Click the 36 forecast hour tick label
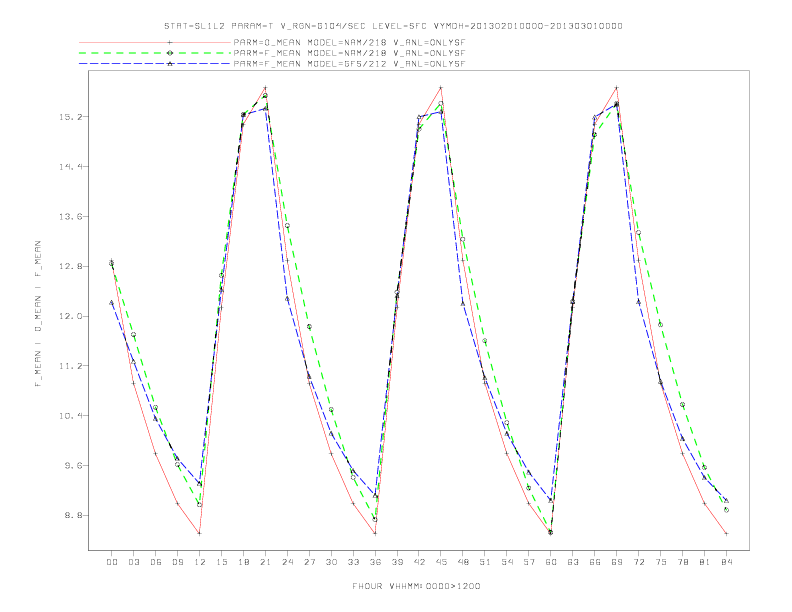This screenshot has height=612, width=792. (x=375, y=562)
